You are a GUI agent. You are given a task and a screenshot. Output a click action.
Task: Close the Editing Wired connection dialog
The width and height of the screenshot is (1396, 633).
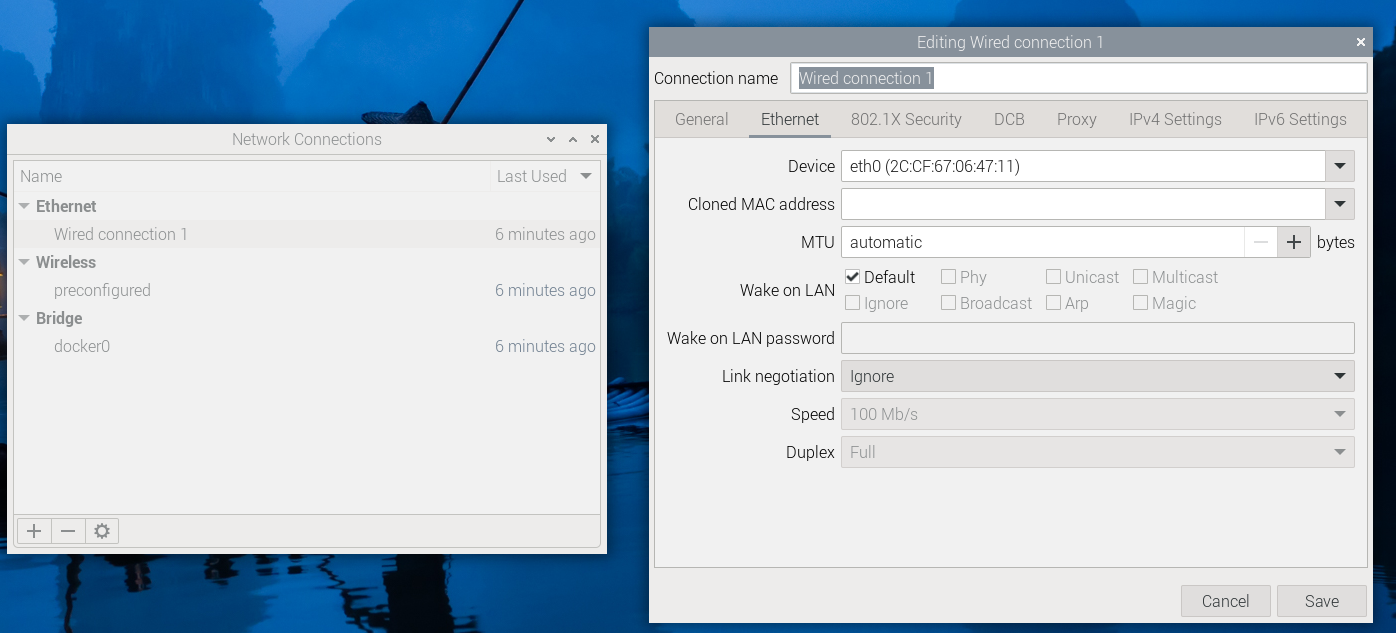click(1360, 42)
